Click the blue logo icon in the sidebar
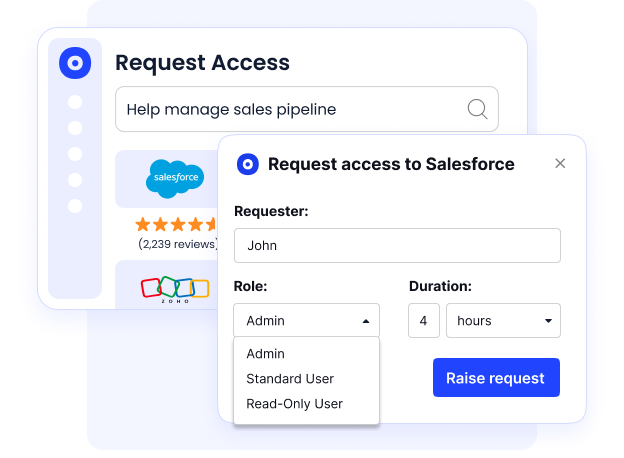Screen dimensions: 624x458 [x=75, y=63]
